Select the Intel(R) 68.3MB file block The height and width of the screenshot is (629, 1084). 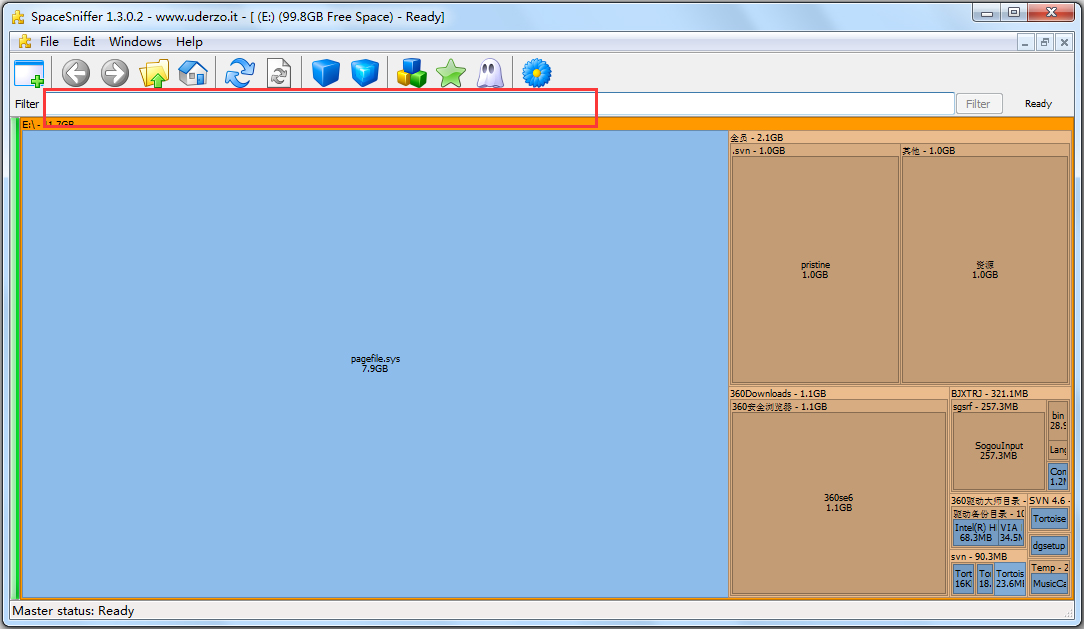[975, 532]
